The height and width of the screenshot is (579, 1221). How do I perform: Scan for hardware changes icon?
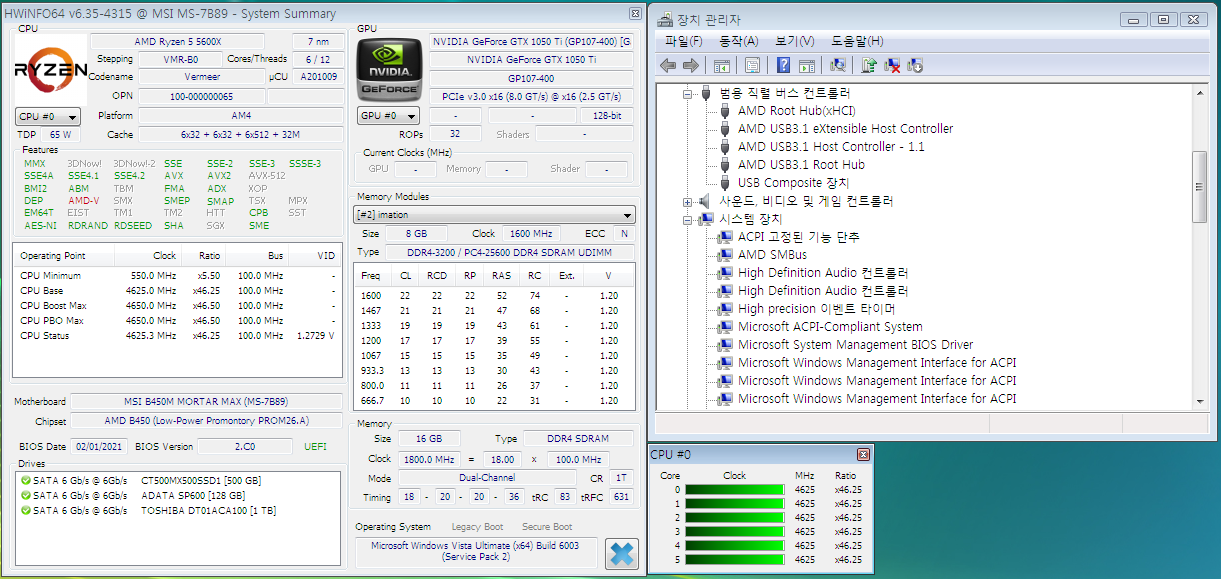[838, 66]
